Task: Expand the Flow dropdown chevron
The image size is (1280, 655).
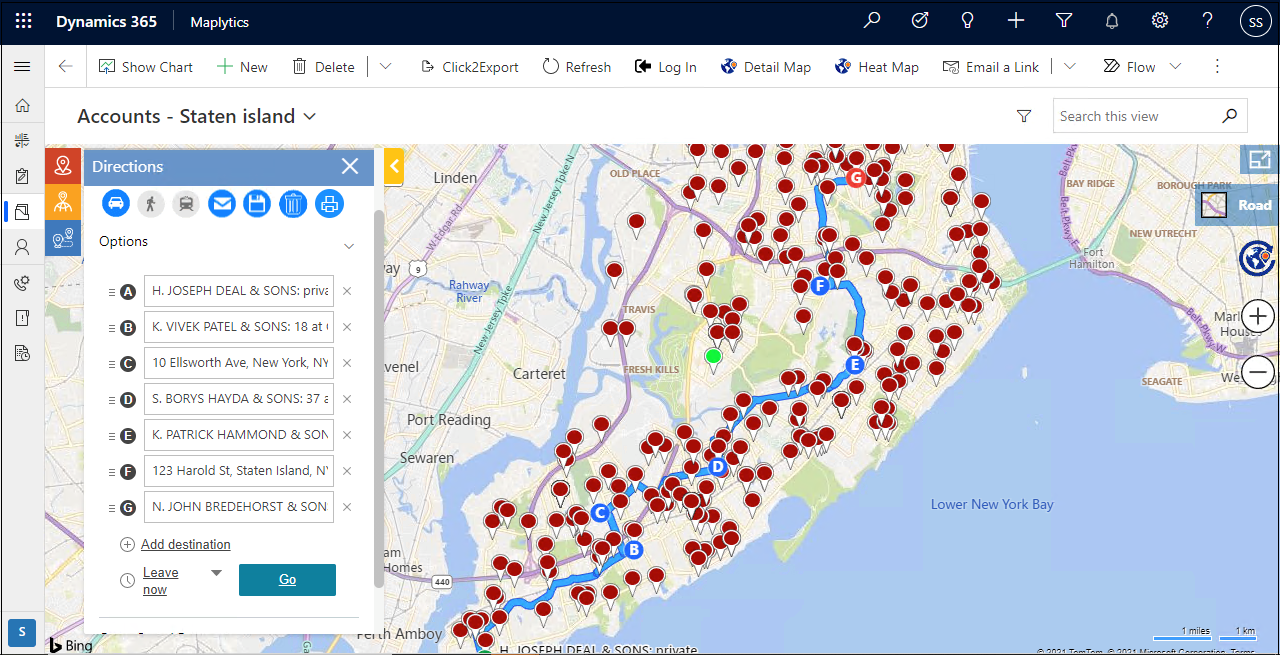Action: point(1175,67)
